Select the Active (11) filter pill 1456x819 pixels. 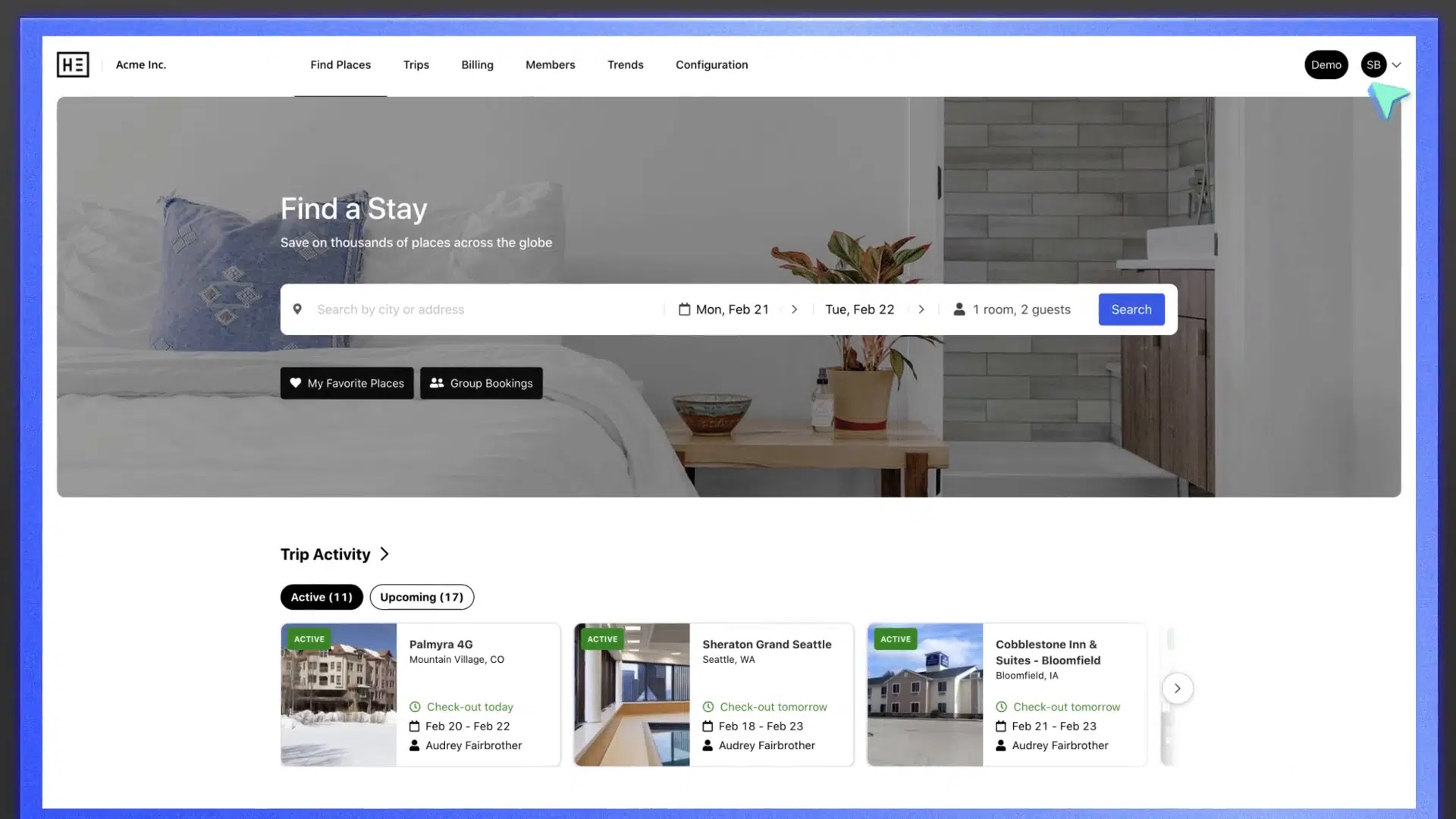[322, 597]
